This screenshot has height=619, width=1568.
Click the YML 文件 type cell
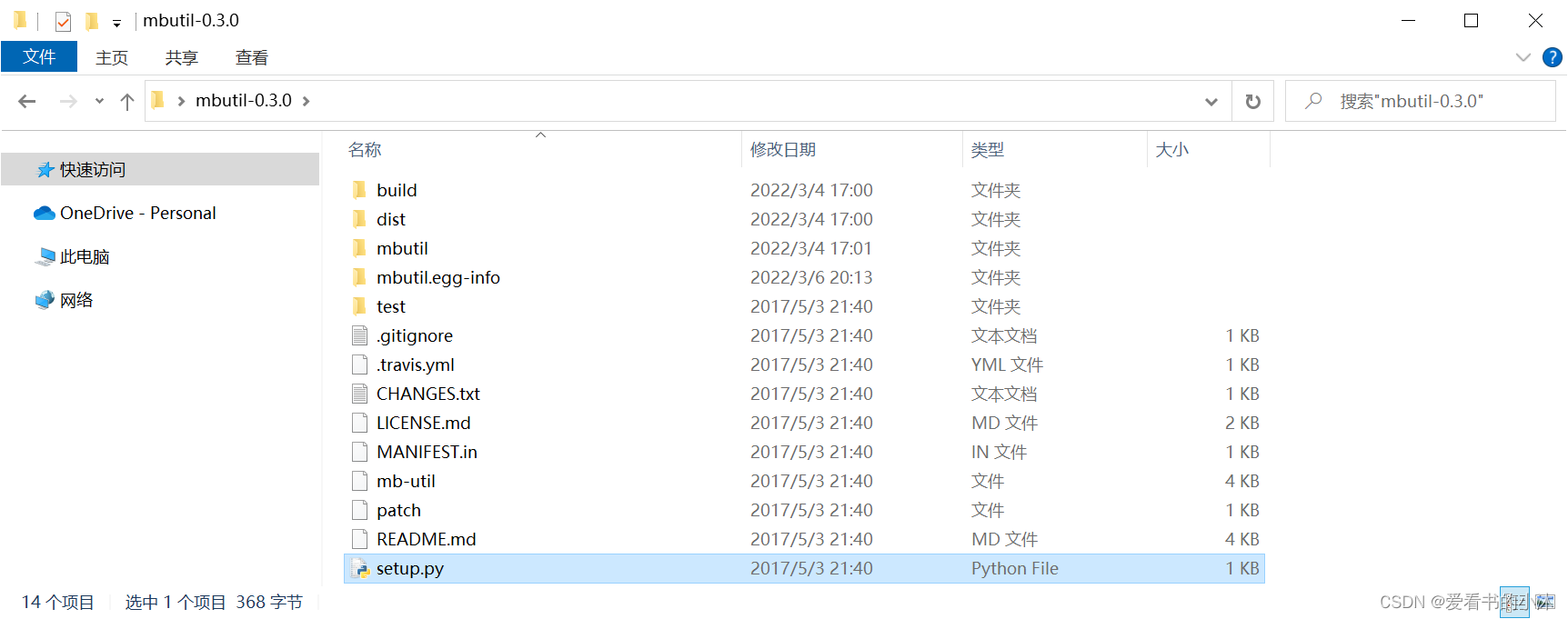coord(1007,364)
